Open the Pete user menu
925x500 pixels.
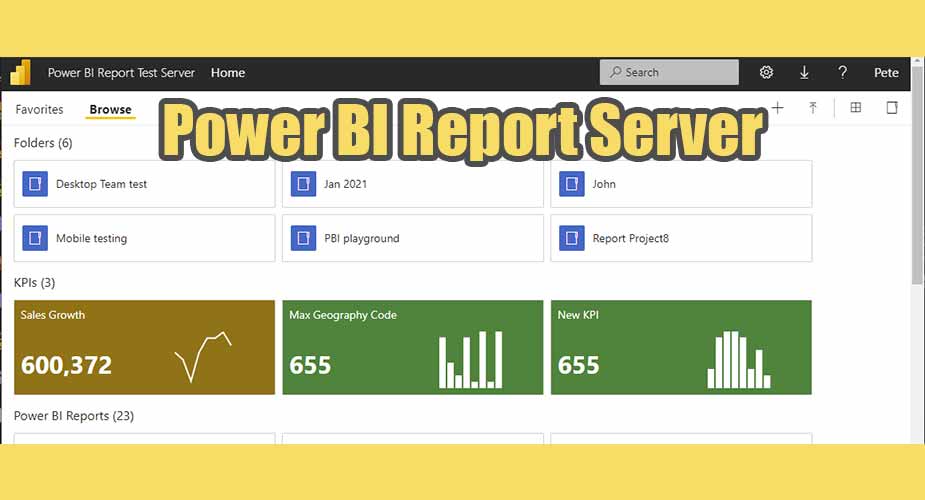tap(886, 73)
